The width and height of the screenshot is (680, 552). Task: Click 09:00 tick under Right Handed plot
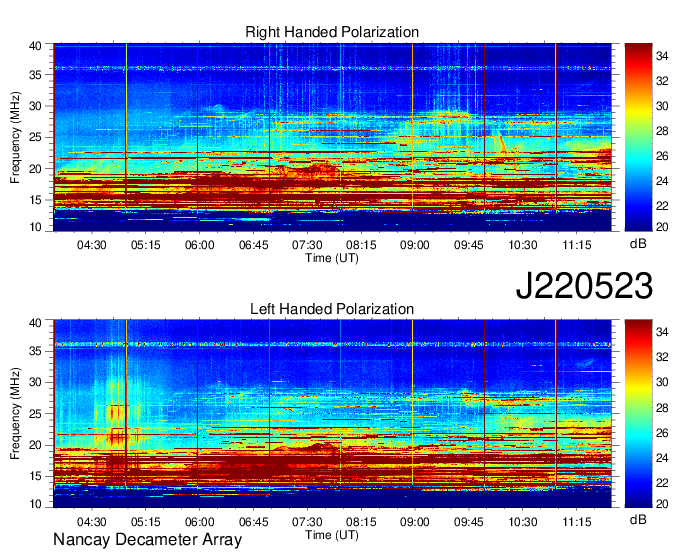click(415, 245)
